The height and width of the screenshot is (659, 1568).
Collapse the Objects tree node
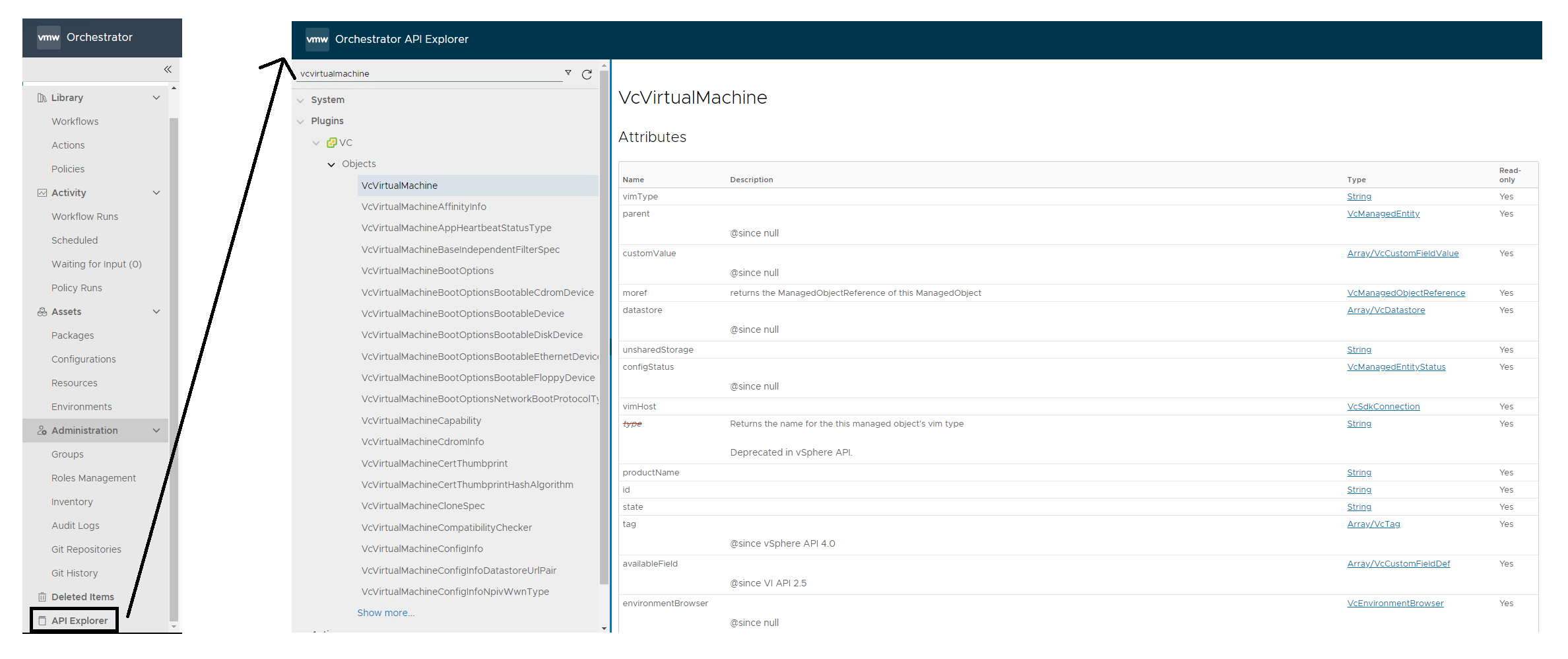click(331, 164)
